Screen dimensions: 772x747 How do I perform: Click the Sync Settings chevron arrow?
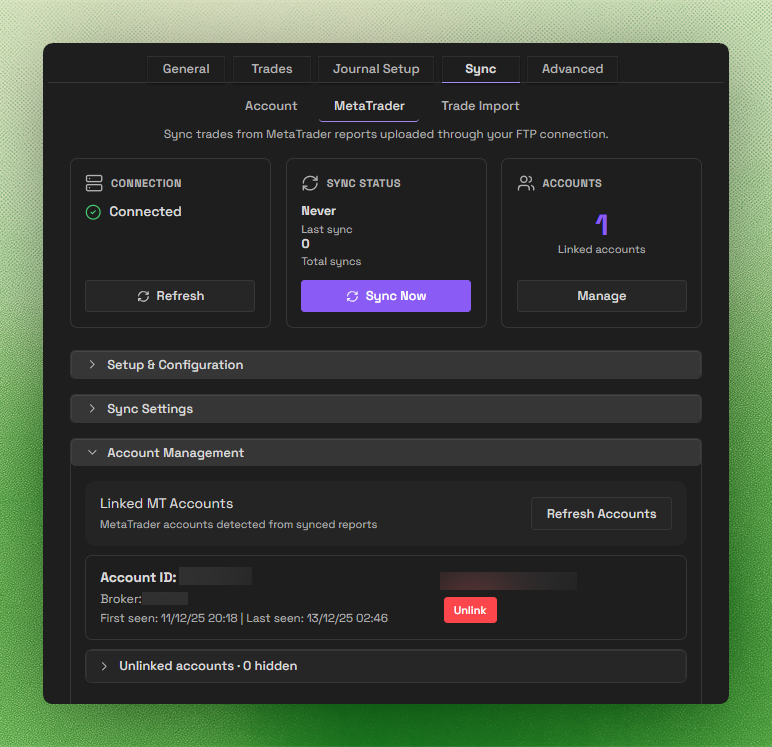(x=92, y=408)
